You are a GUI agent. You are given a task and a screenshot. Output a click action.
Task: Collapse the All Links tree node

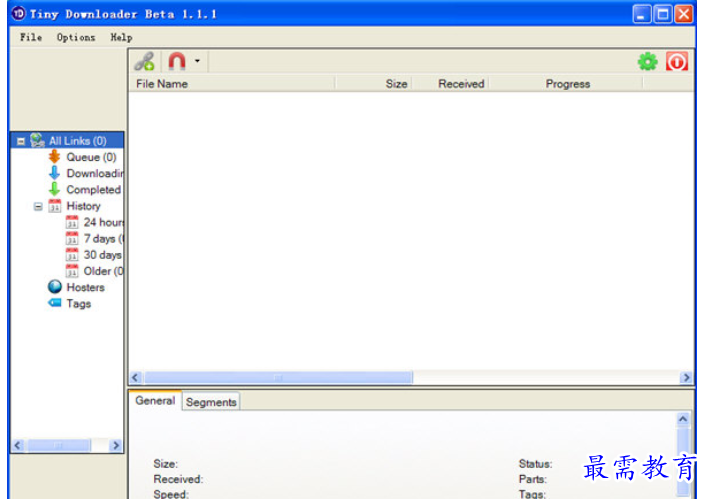[21, 141]
